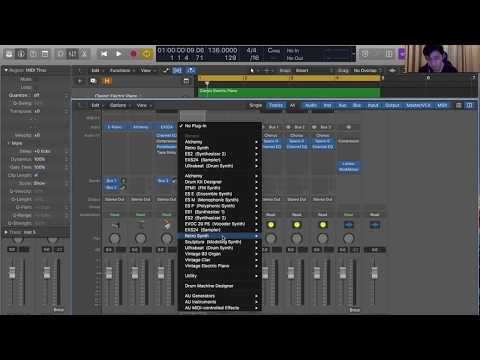Collapse the Region inspector disclosure triangle

[x=6, y=70]
